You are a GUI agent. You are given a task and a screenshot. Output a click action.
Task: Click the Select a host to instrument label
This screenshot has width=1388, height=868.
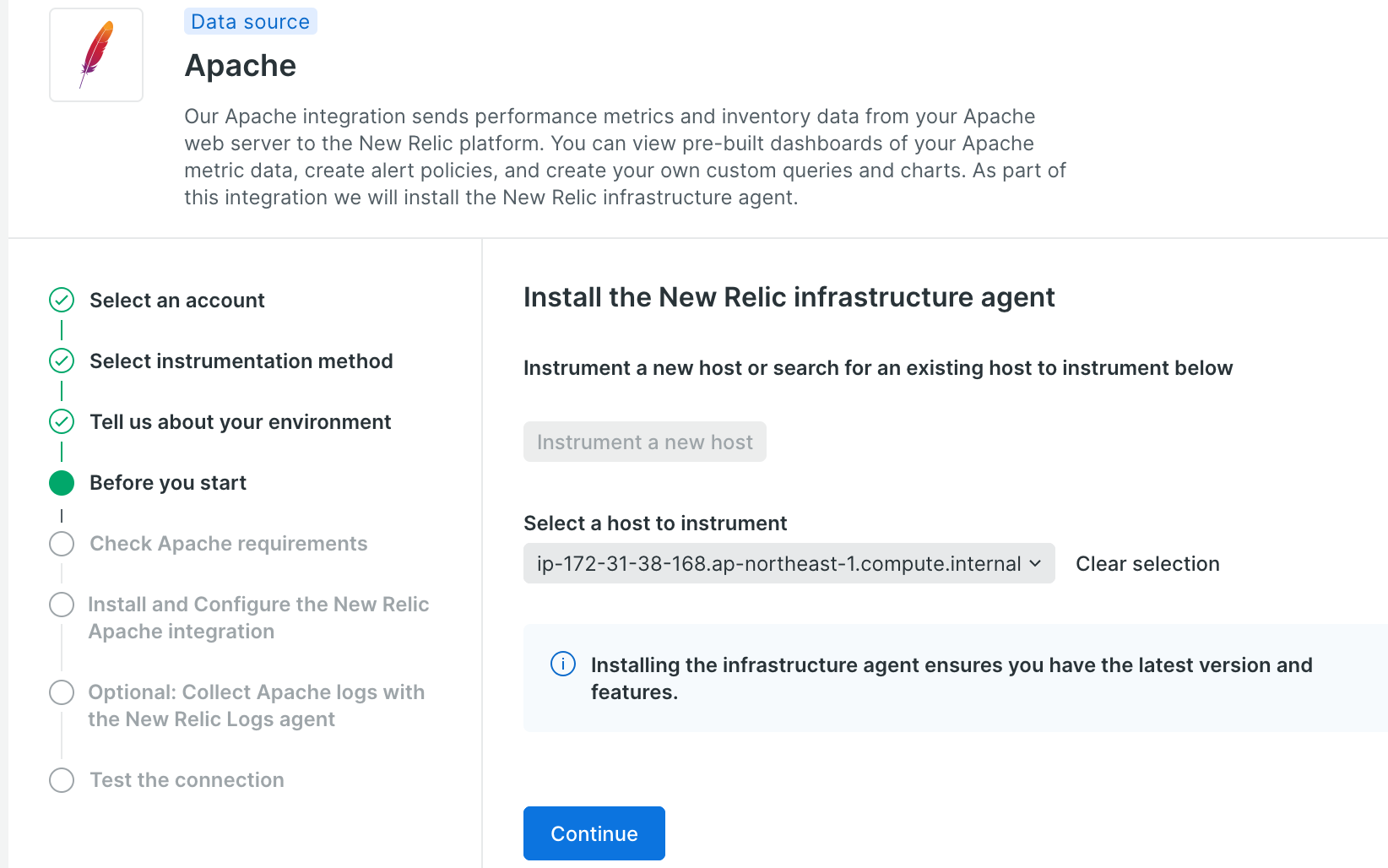[x=655, y=523]
